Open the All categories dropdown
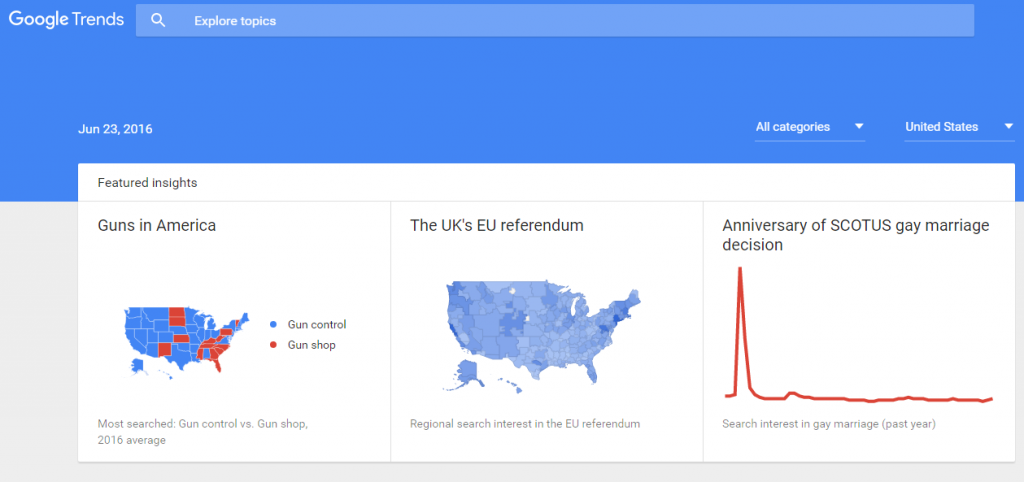The width and height of the screenshot is (1024, 482). point(800,127)
